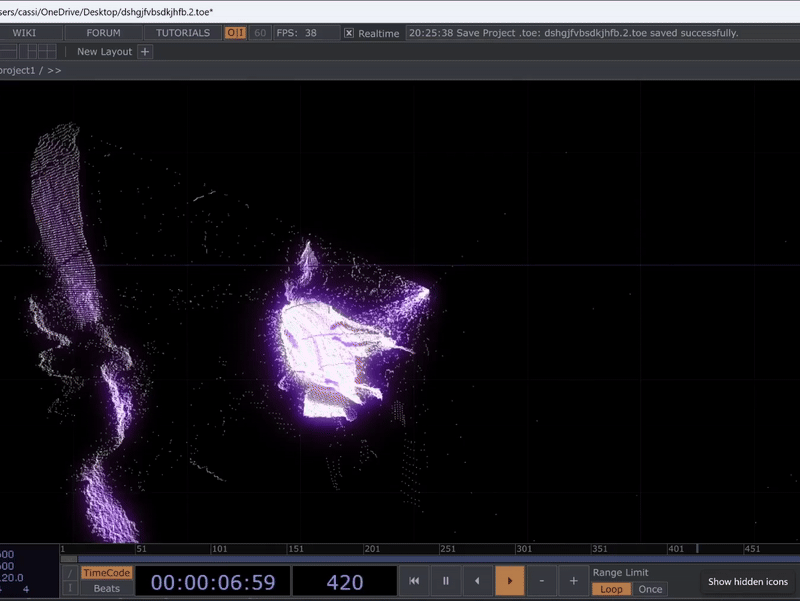The image size is (800, 601).
Task: Step back one frame with reverse arrow
Action: point(477,578)
